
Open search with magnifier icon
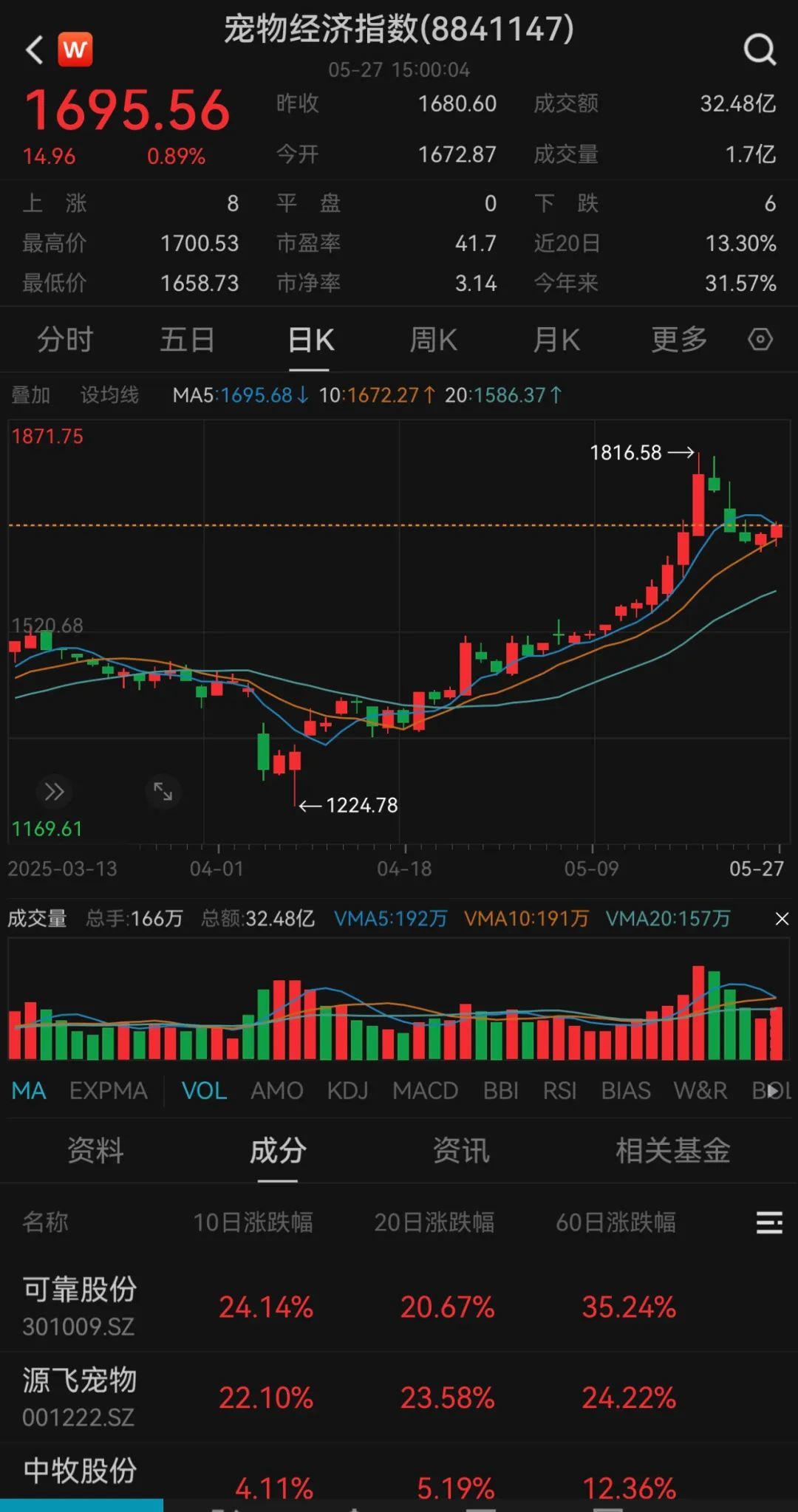(759, 50)
